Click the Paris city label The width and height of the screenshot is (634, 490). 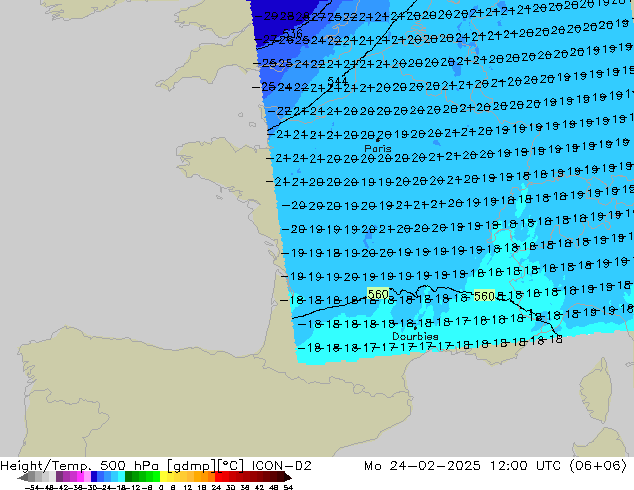pos(378,148)
